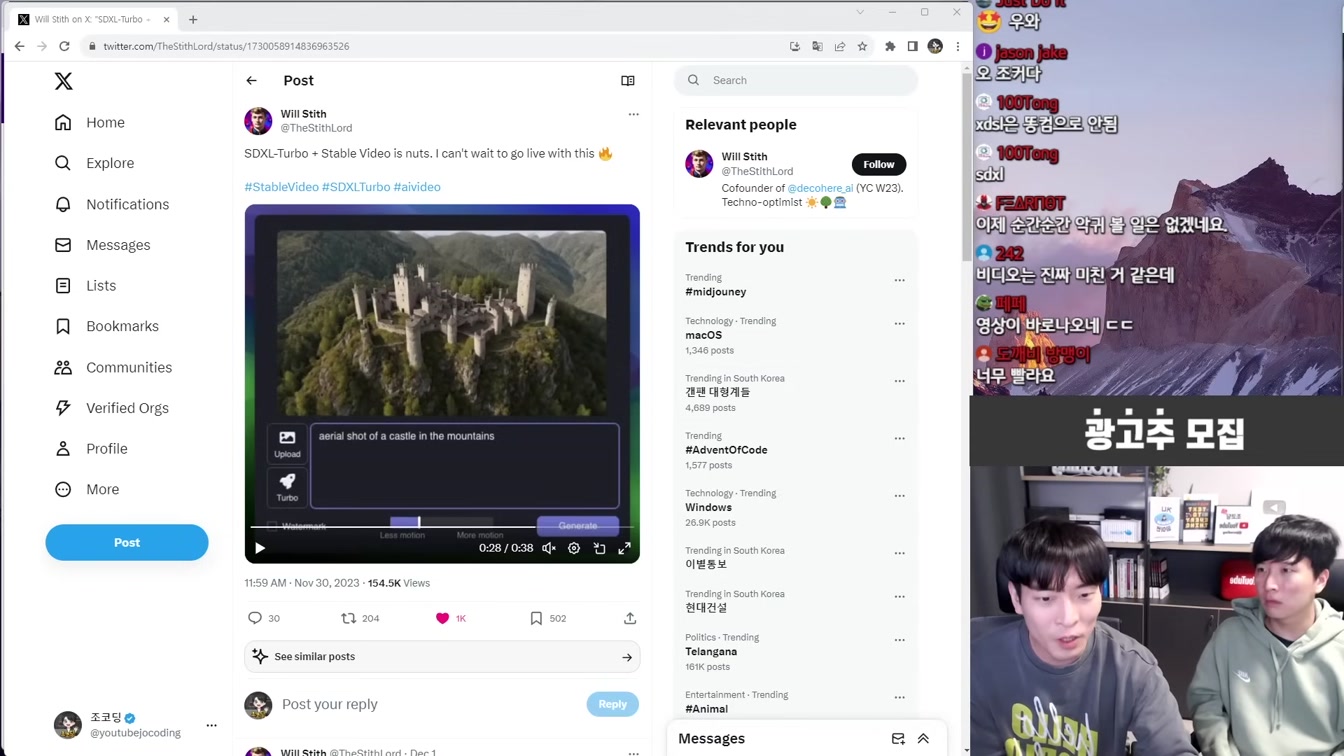
Task: Enter video fullscreen mode
Action: (624, 548)
